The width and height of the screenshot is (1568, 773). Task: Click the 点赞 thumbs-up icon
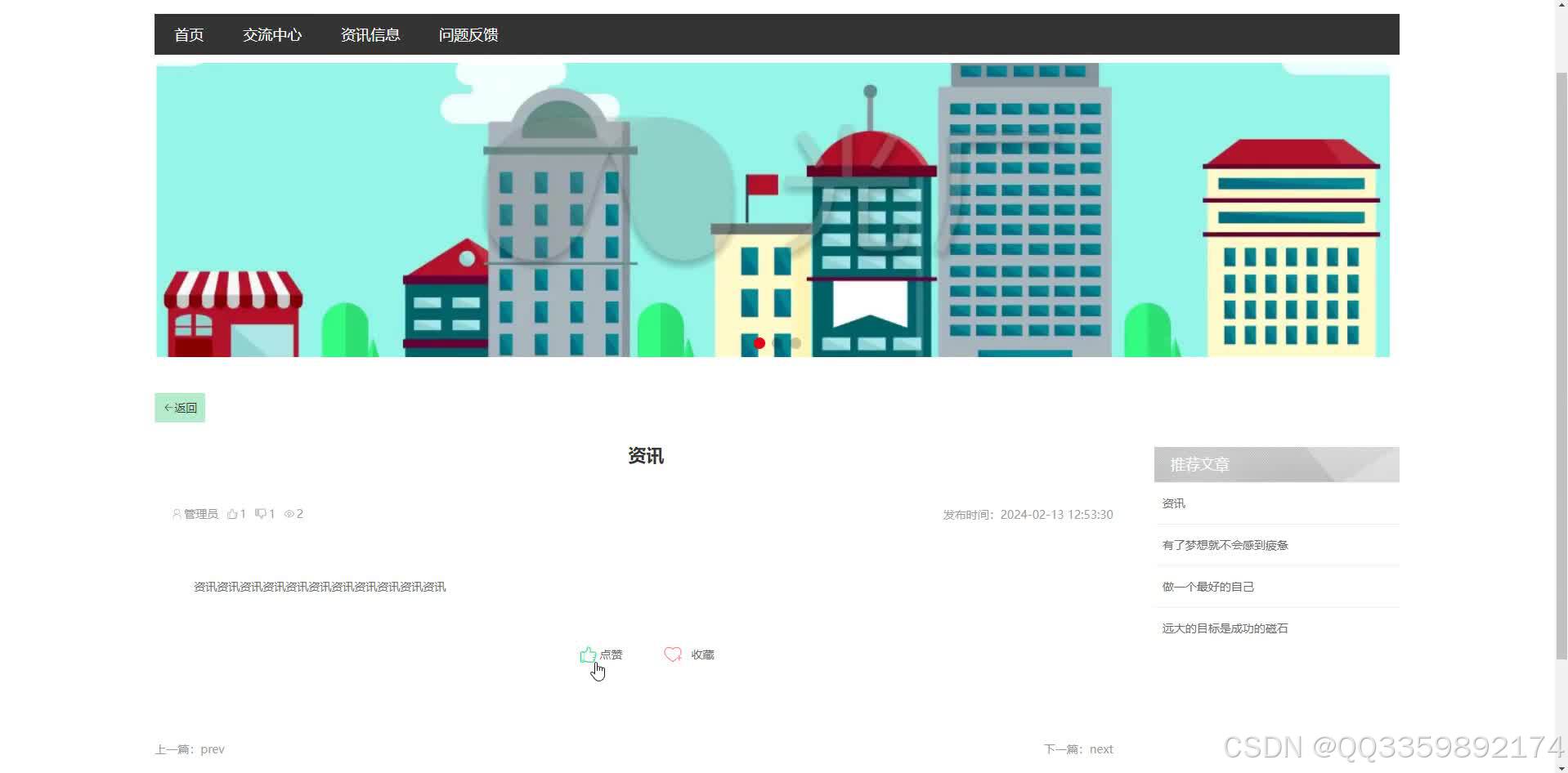(587, 655)
